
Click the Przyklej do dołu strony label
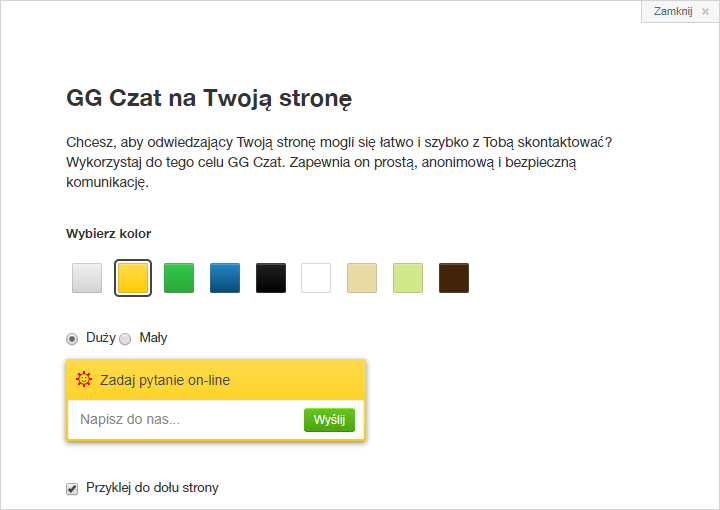point(152,488)
